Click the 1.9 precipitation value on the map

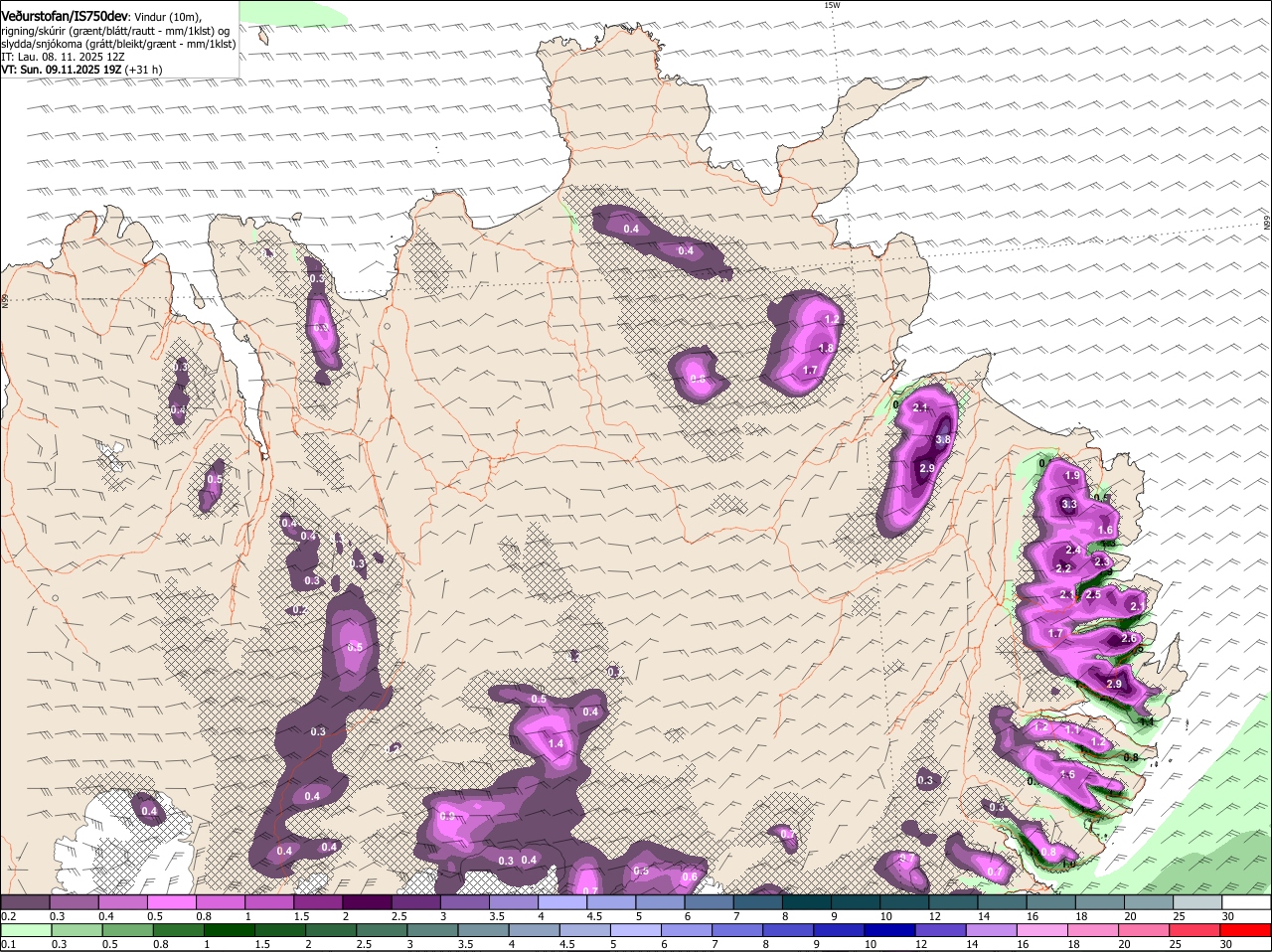tap(1072, 477)
